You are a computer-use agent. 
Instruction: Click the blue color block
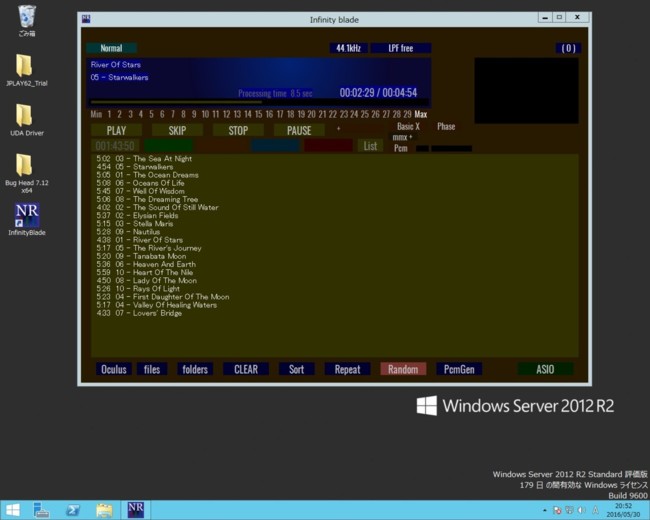coord(275,146)
